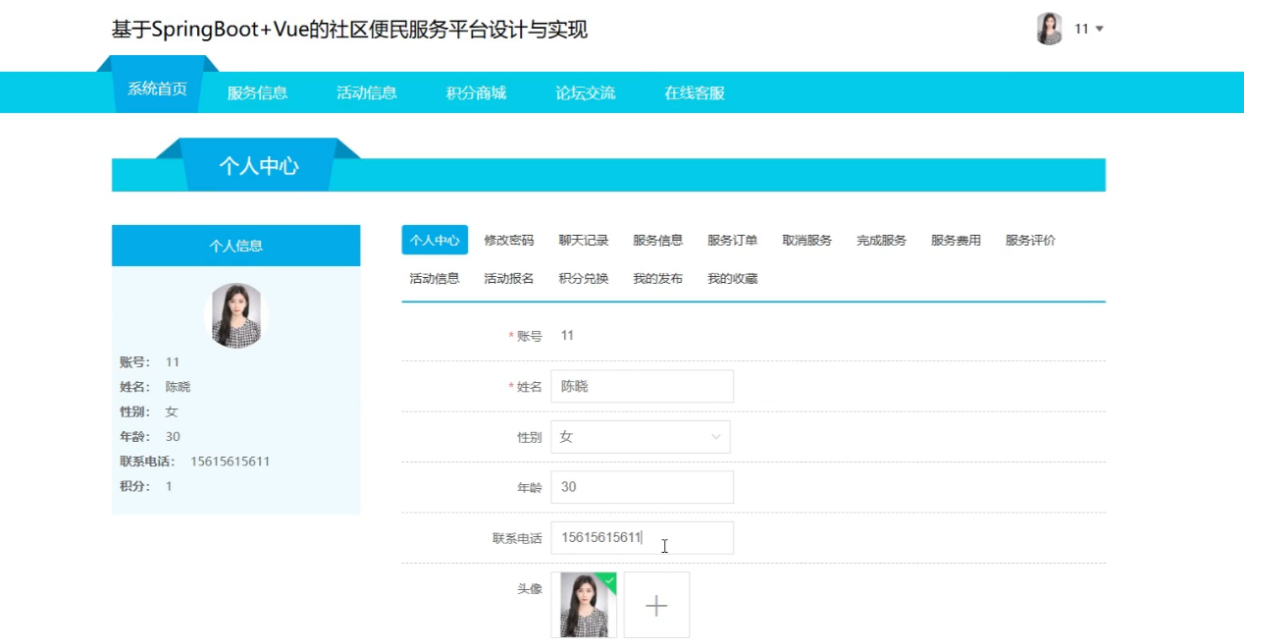Screen dimensions: 1278x642
Task: Switch to the 修改密码 tab
Action: pyautogui.click(x=509, y=240)
